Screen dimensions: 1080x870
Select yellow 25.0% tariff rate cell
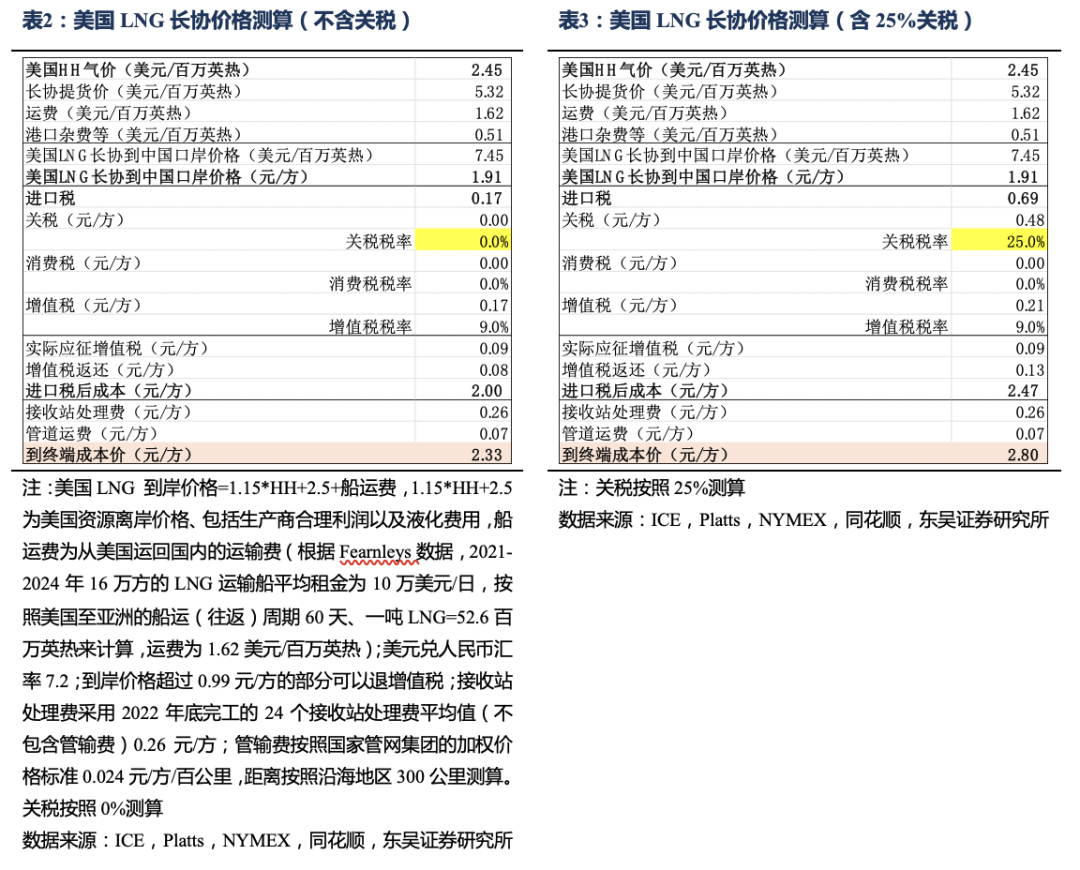999,241
